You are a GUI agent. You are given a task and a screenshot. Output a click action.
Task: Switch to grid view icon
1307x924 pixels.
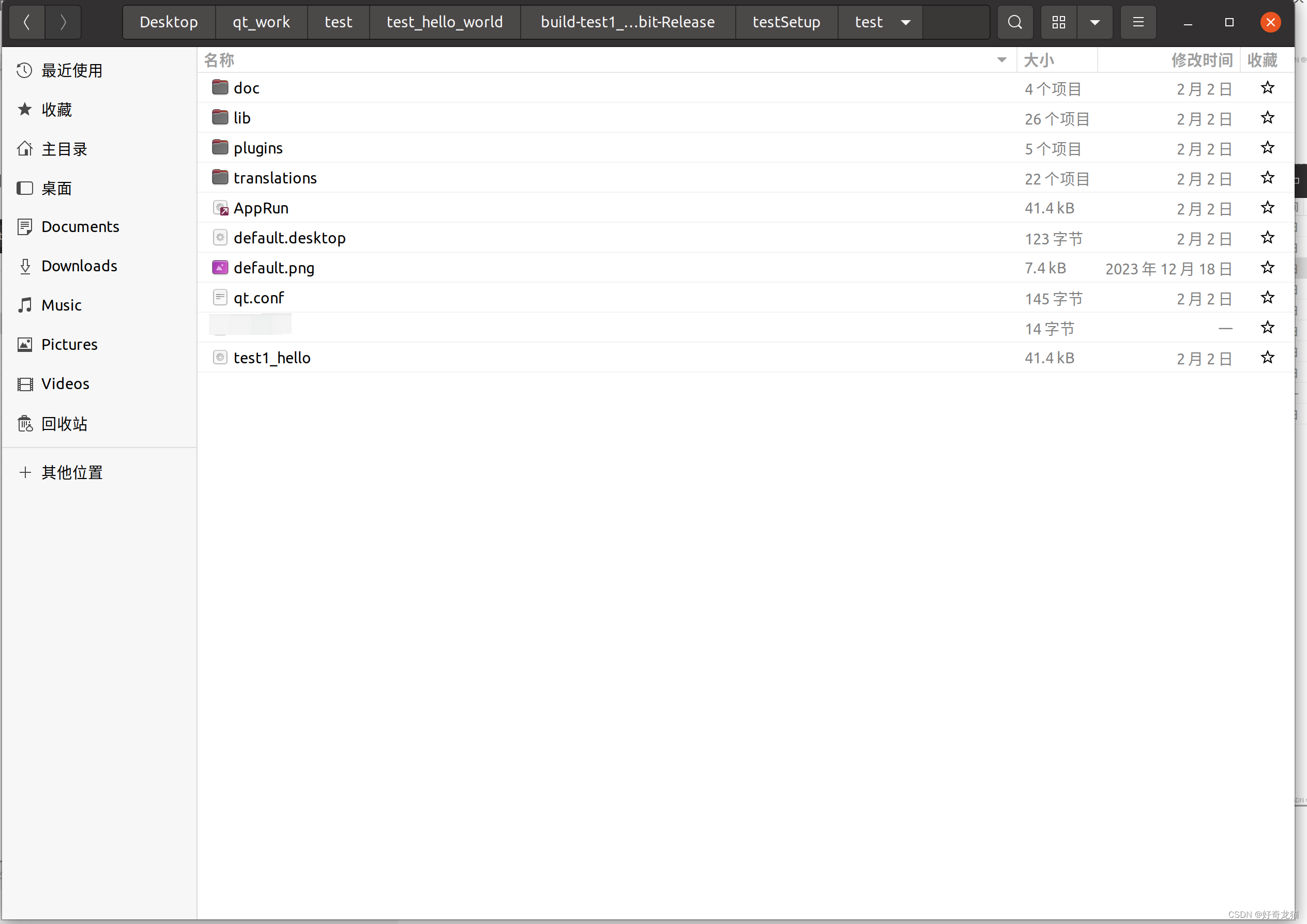point(1058,22)
